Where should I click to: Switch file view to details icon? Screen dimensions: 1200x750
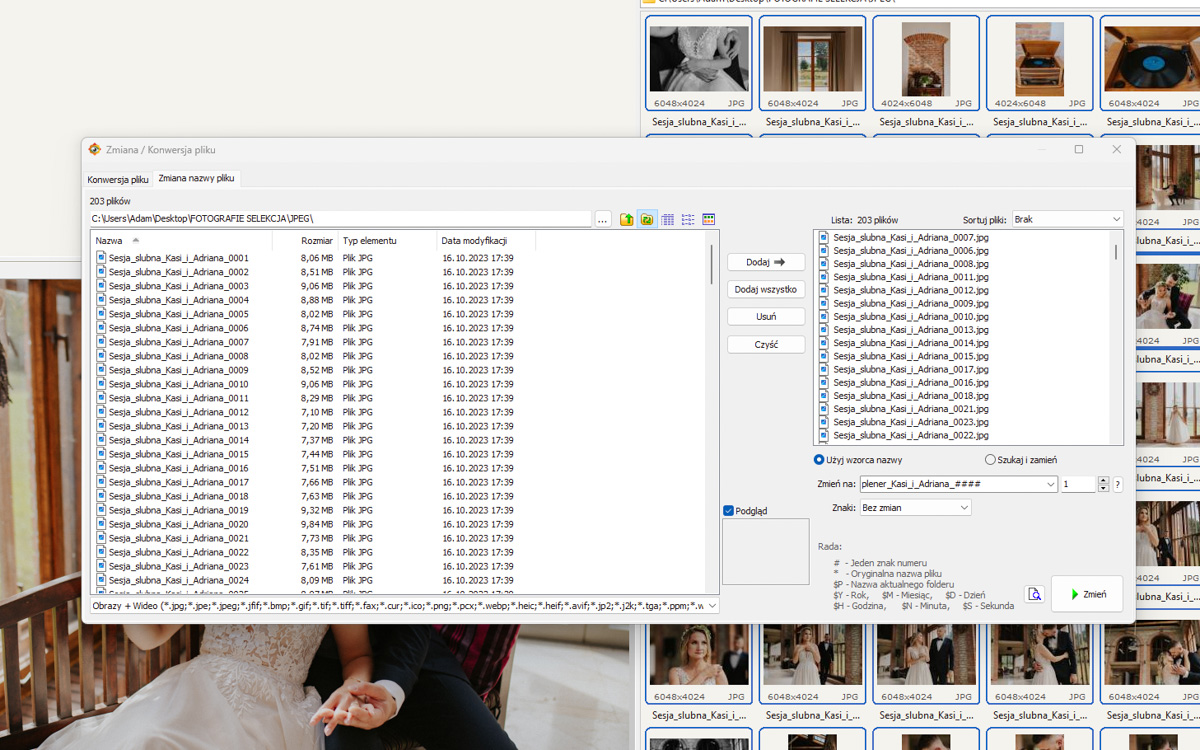coord(668,220)
